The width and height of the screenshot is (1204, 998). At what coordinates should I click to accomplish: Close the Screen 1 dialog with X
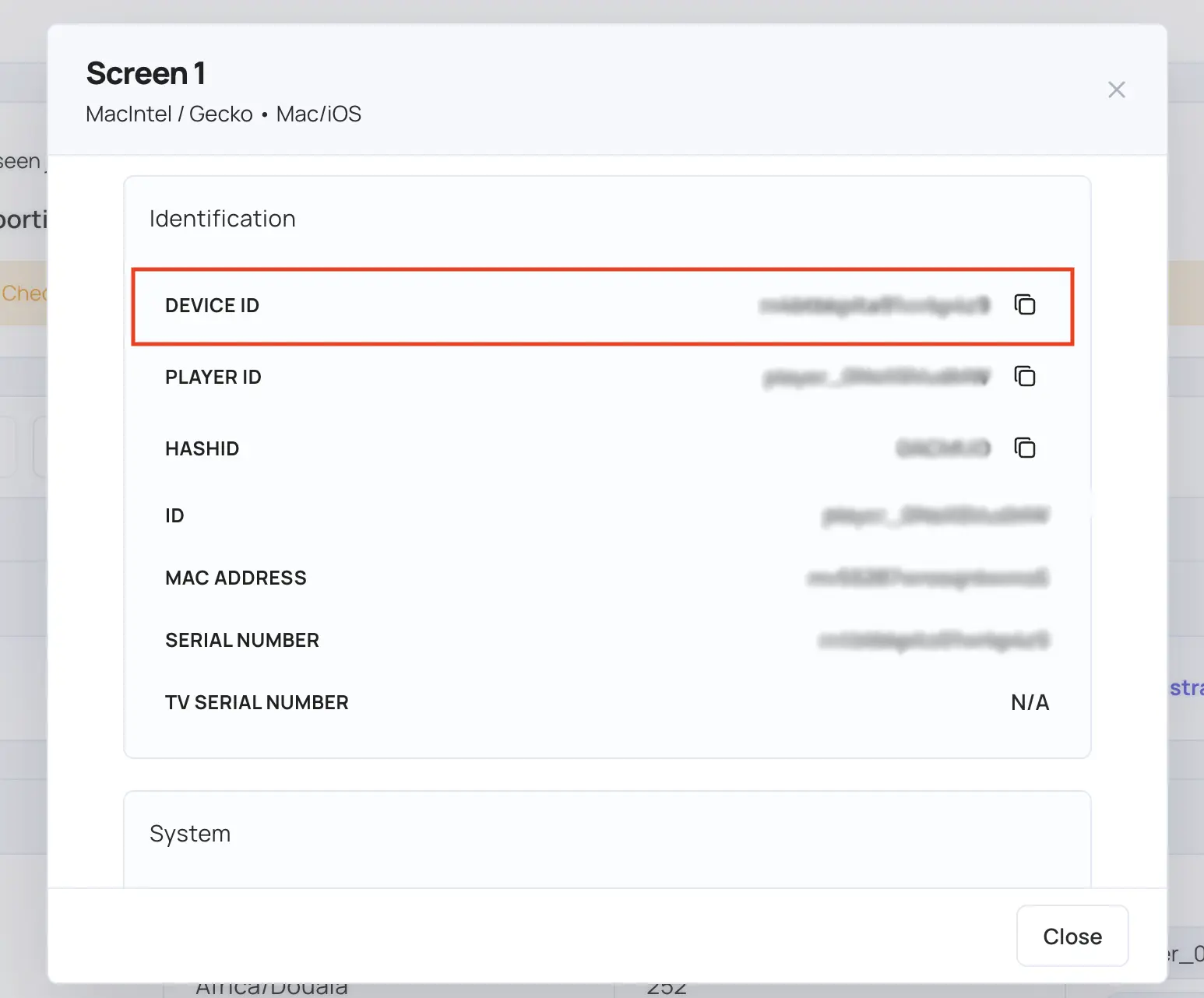(1117, 90)
